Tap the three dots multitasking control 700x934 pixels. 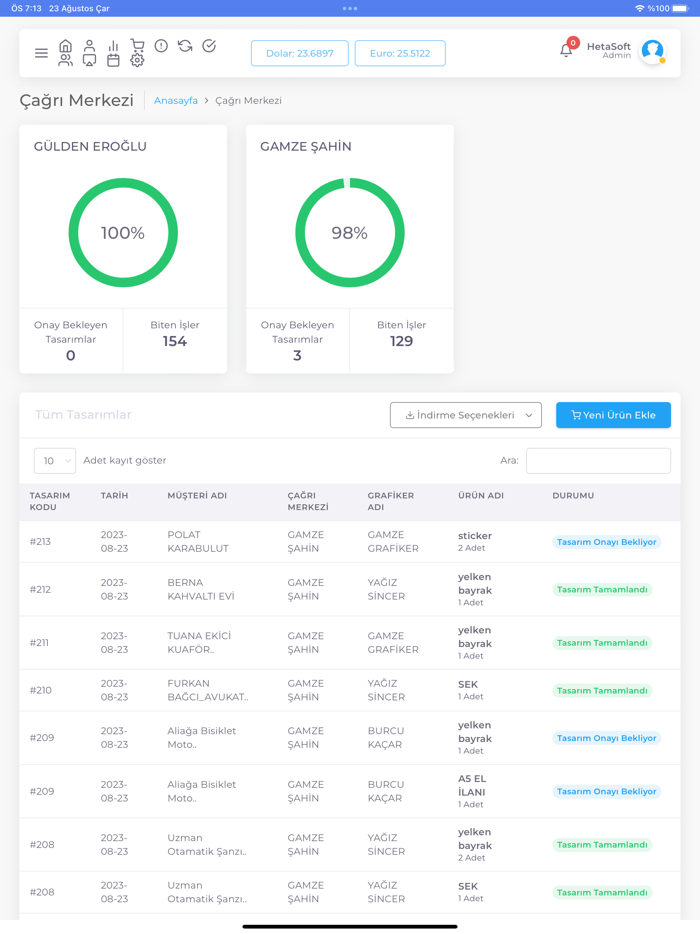(350, 8)
